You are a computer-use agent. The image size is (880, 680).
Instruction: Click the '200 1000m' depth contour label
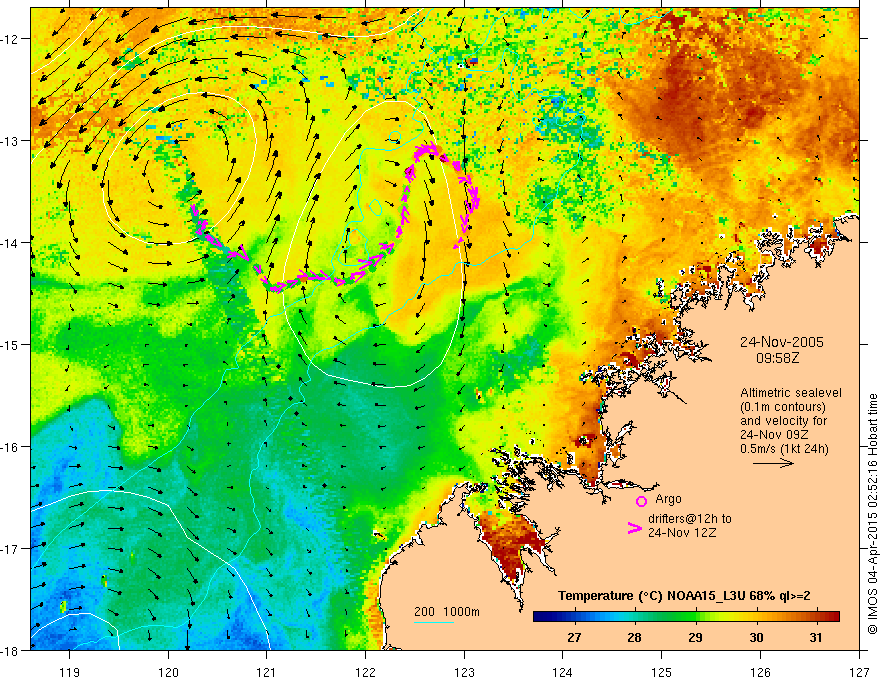tap(447, 612)
